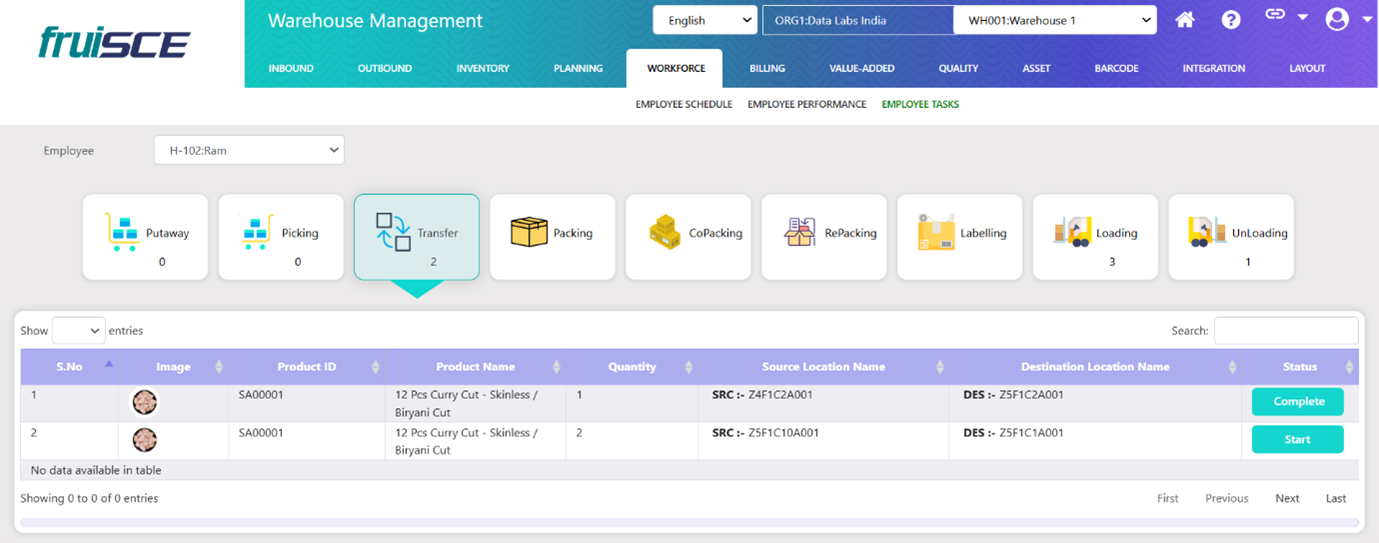The width and height of the screenshot is (1379, 543).
Task: Click the table Search input field
Action: click(x=1285, y=330)
